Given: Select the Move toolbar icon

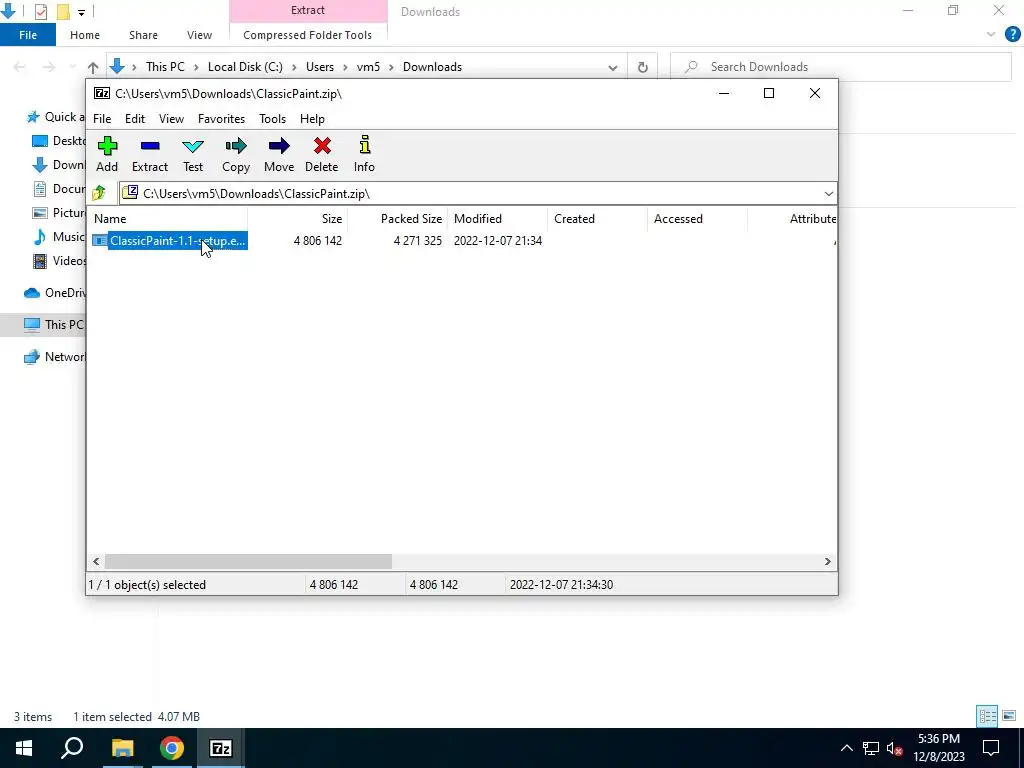Looking at the screenshot, I should (x=279, y=154).
